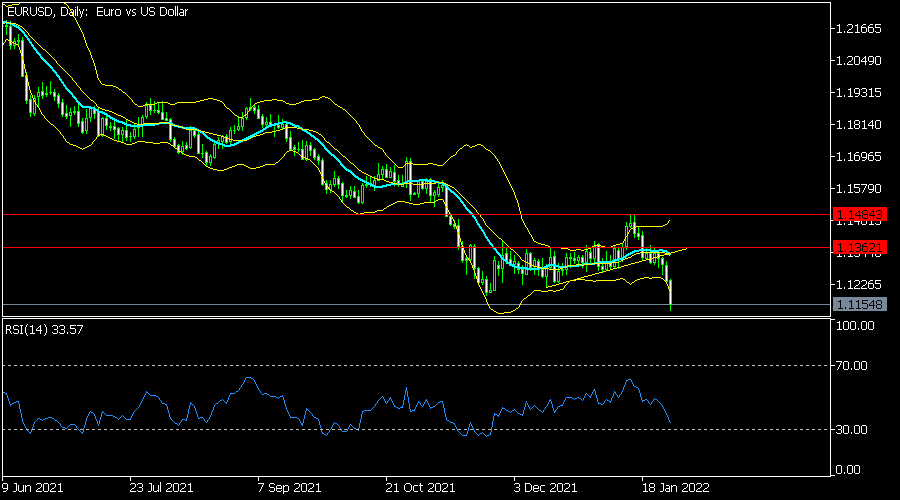
Task: Click the 1.19315 price axis value
Action: click(859, 93)
